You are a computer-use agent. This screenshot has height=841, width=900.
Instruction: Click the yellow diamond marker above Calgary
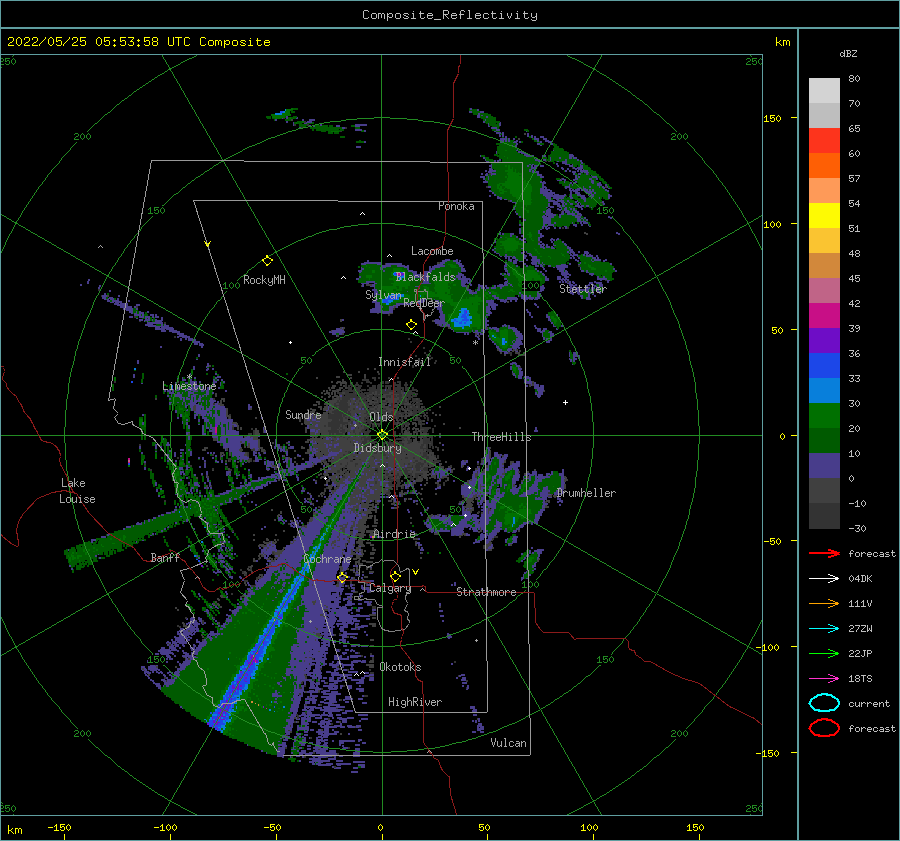[x=395, y=576]
